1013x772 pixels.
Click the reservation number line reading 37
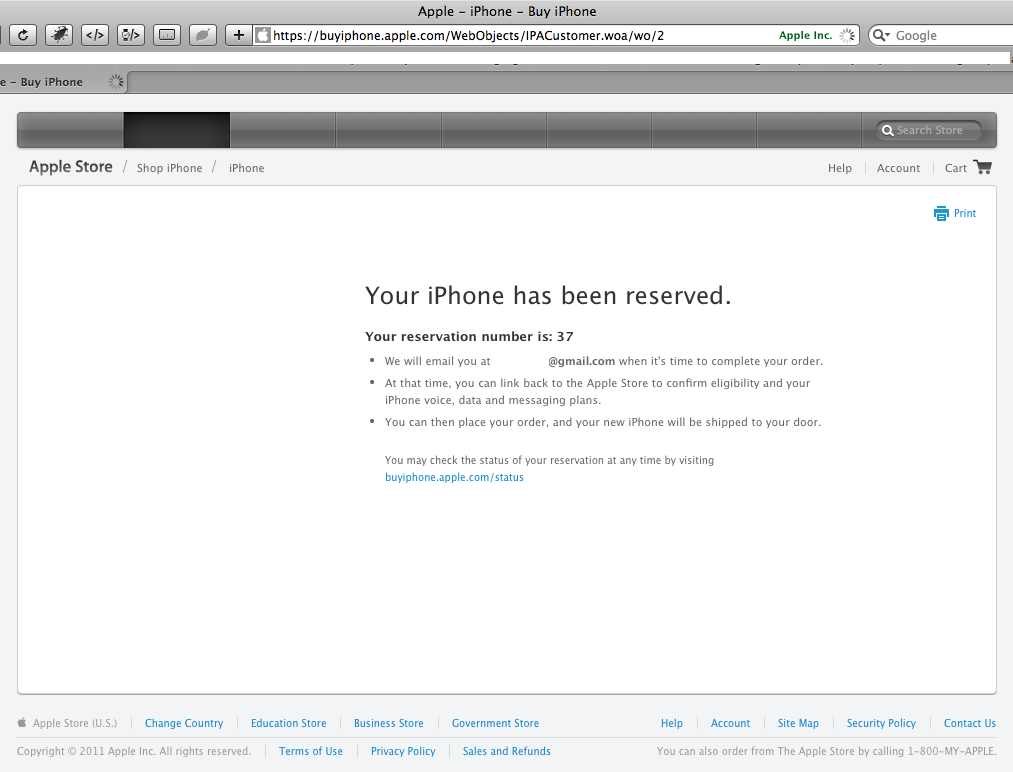pyautogui.click(x=469, y=337)
